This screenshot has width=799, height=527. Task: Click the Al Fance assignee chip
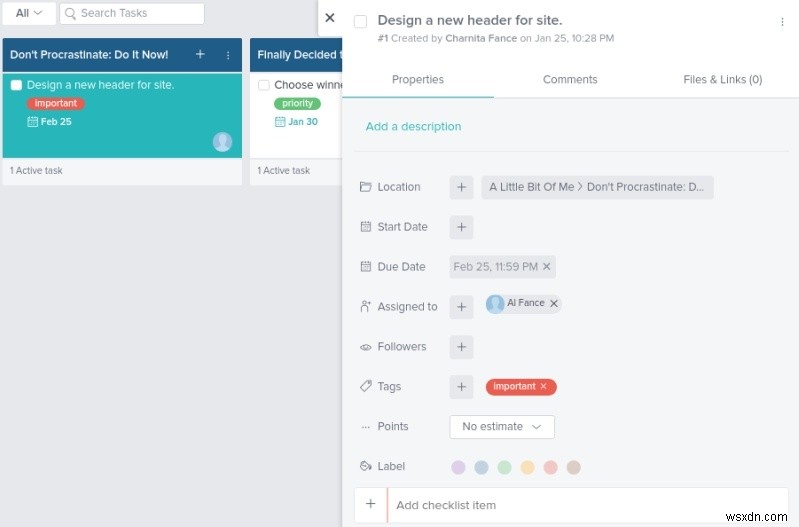[x=523, y=303]
